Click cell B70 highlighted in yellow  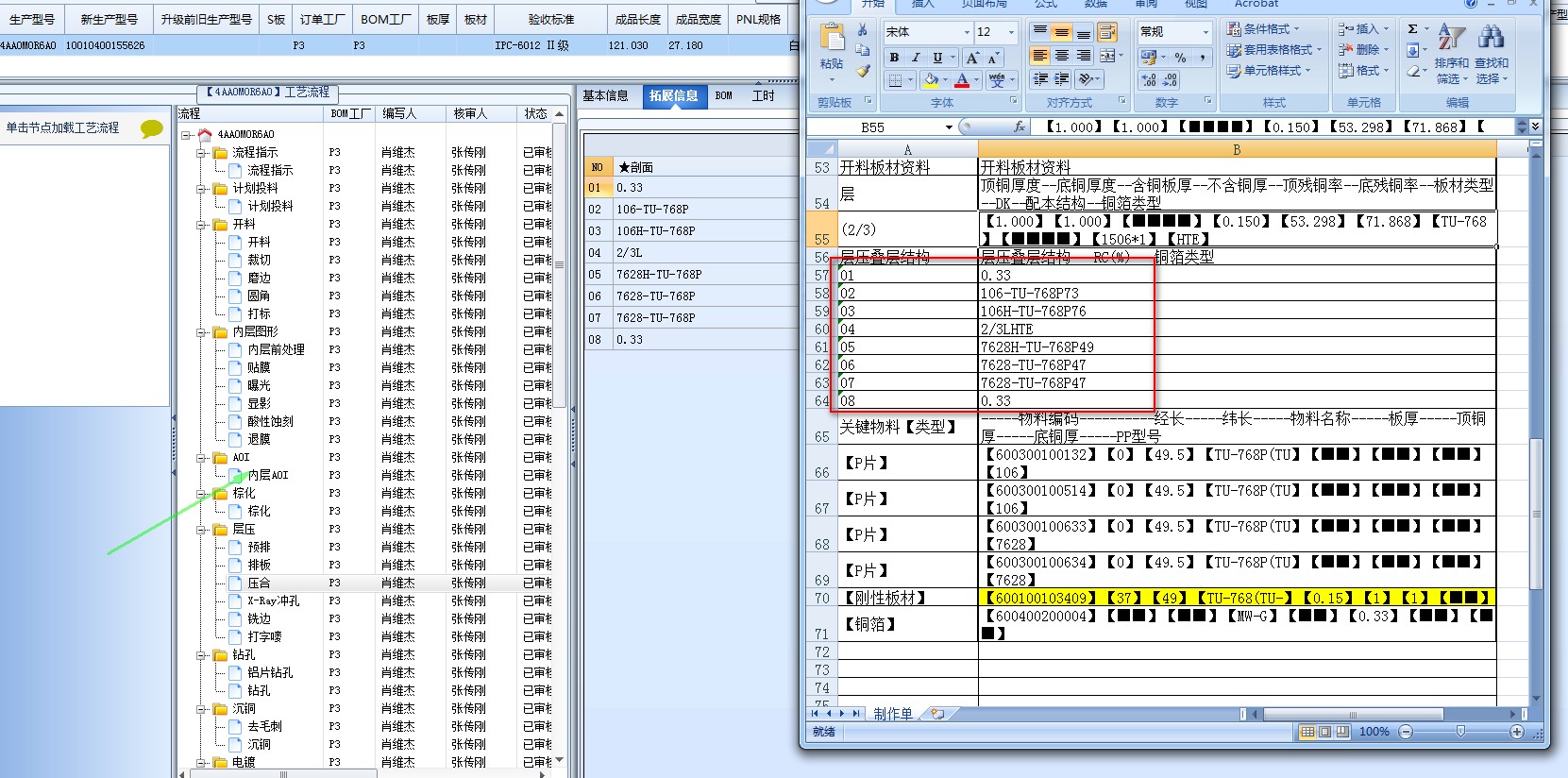coord(1237,598)
